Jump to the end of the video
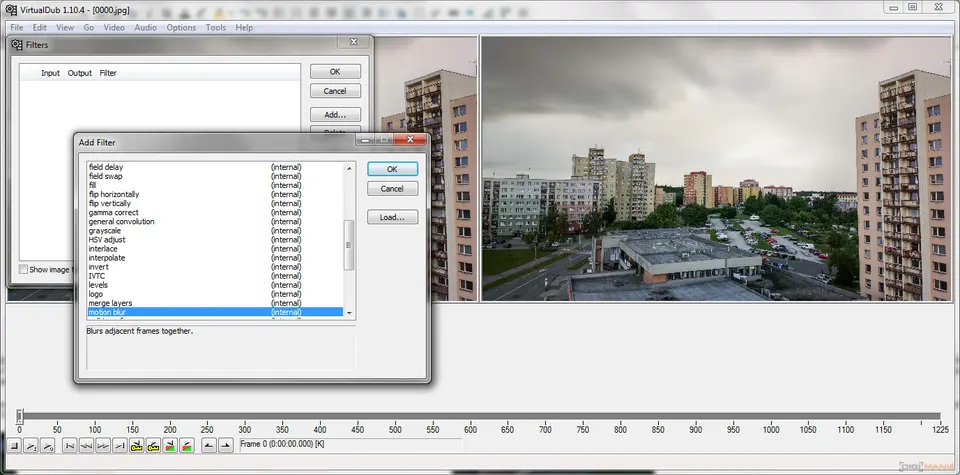The width and height of the screenshot is (960, 475). pos(120,445)
